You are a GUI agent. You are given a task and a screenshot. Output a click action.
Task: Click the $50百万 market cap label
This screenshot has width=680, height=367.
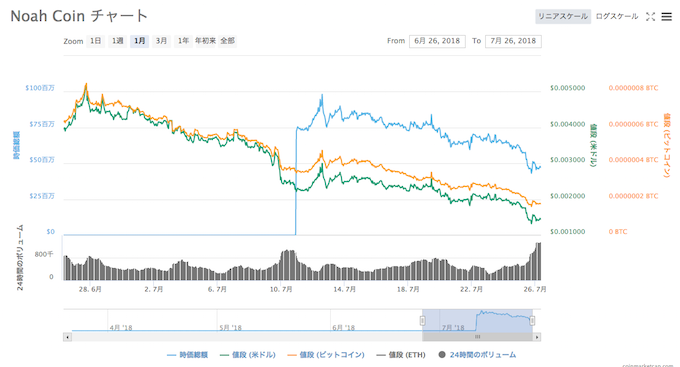42,160
